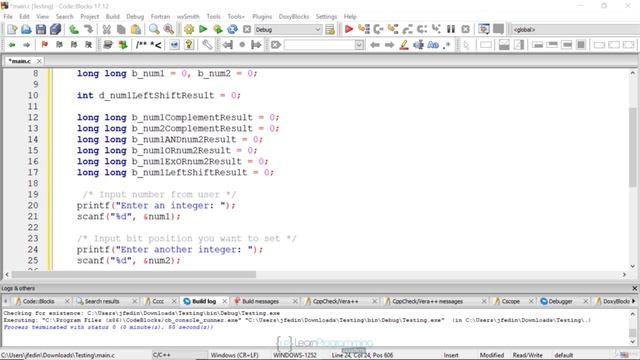Open the global scope dropdown
The image size is (640, 360).
point(576,29)
